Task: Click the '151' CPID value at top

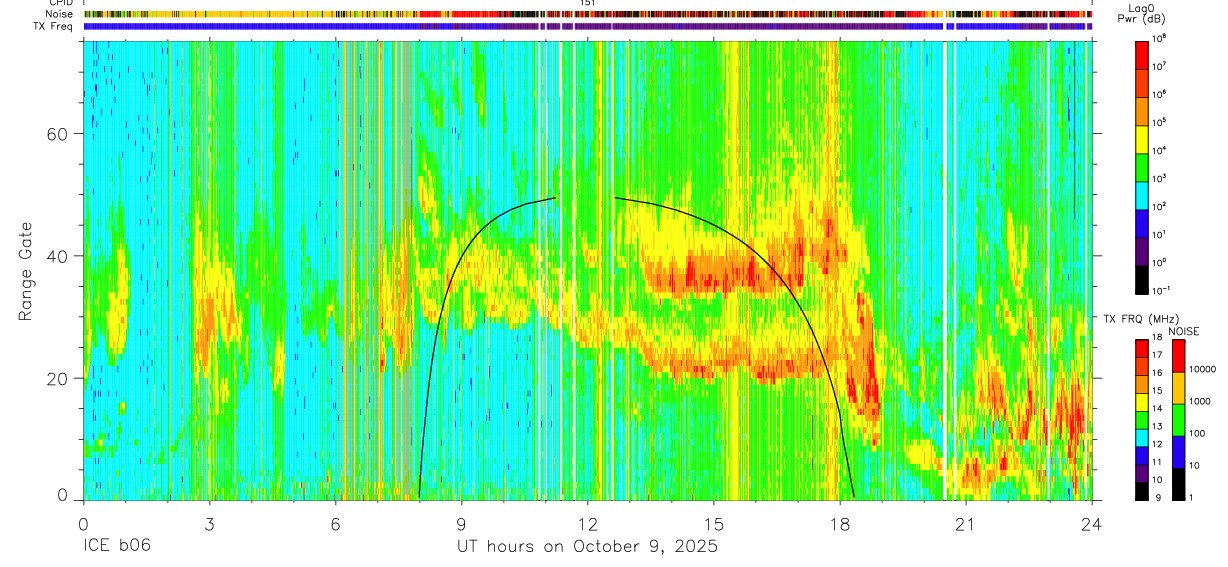Action: [588, 4]
